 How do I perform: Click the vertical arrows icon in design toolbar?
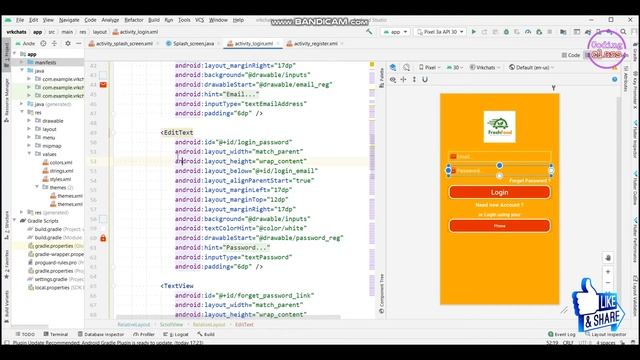click(414, 80)
